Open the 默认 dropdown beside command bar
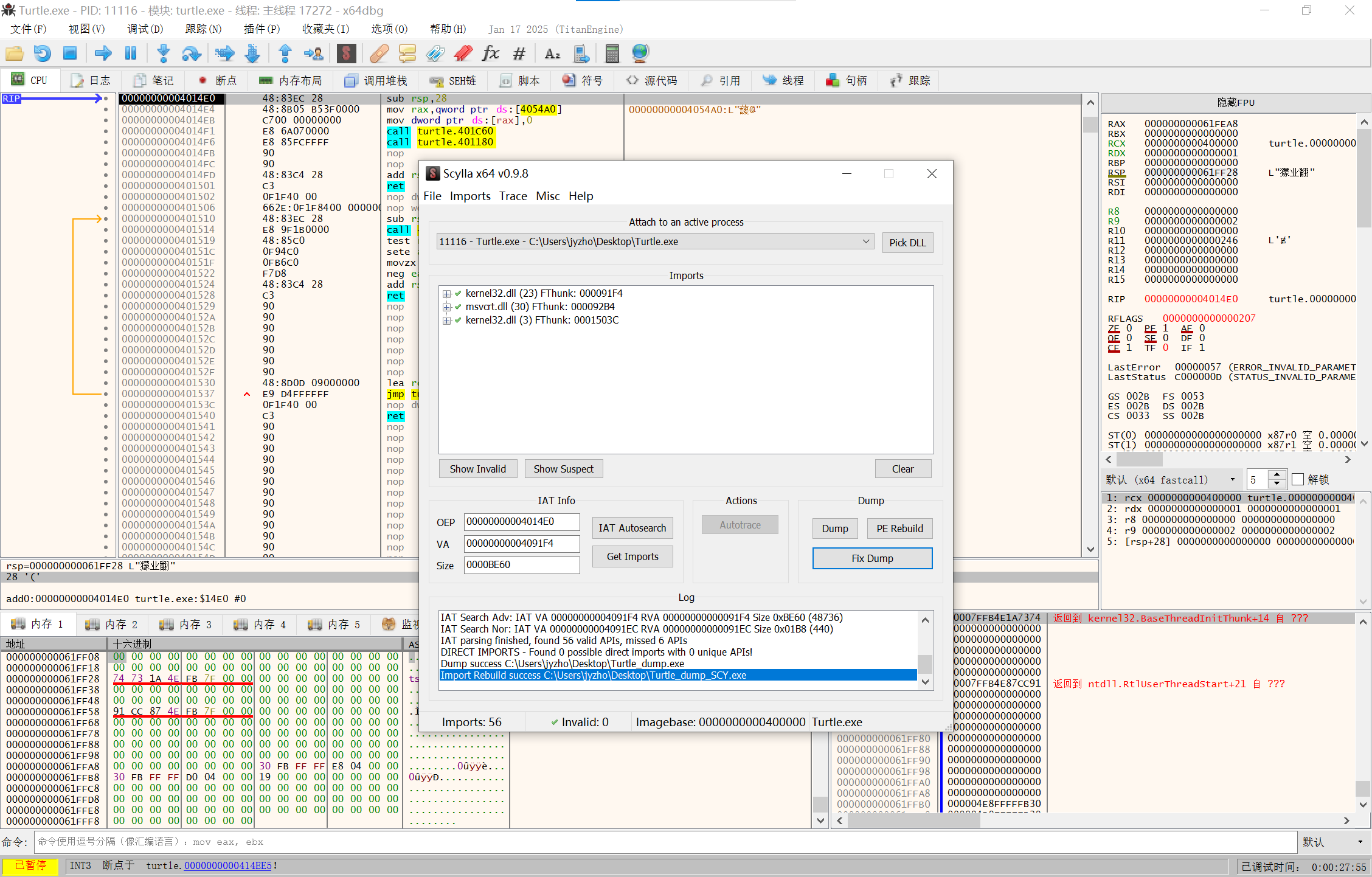The image size is (1372, 877). point(1332,842)
